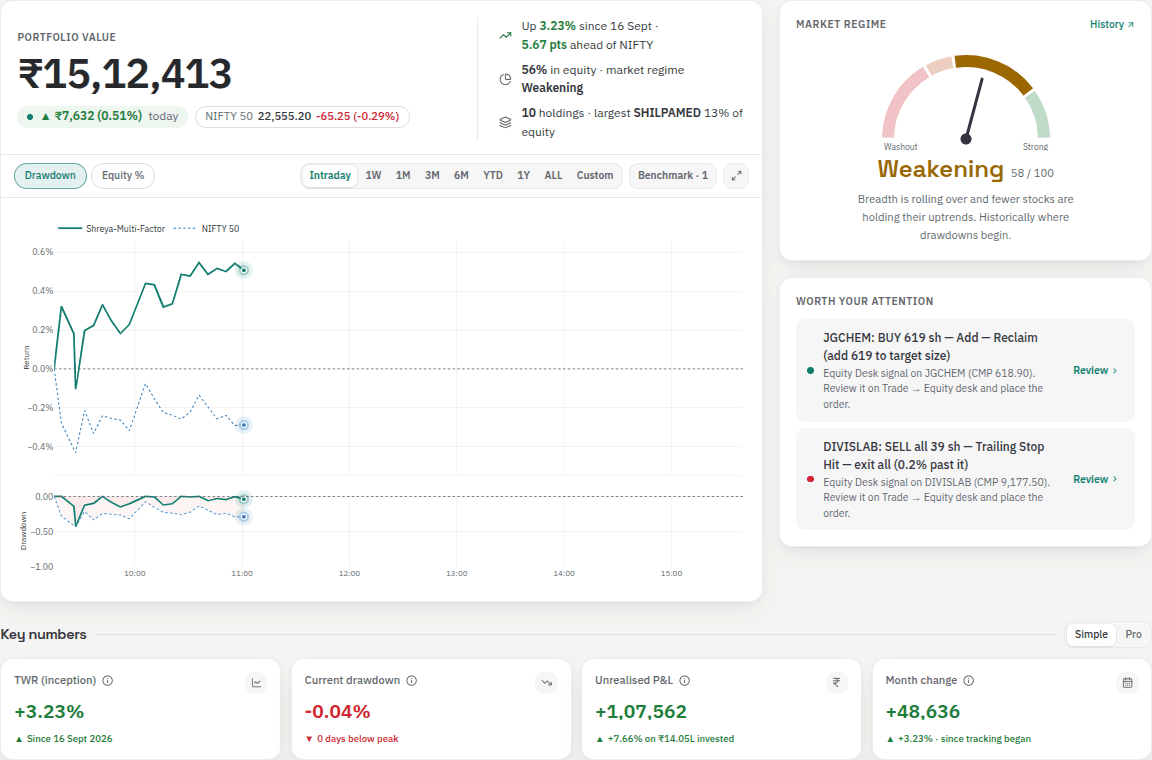Screen dimensions: 1152x760
Task: Click the ₹7,632 (0.51%) today pill
Action: [102, 116]
